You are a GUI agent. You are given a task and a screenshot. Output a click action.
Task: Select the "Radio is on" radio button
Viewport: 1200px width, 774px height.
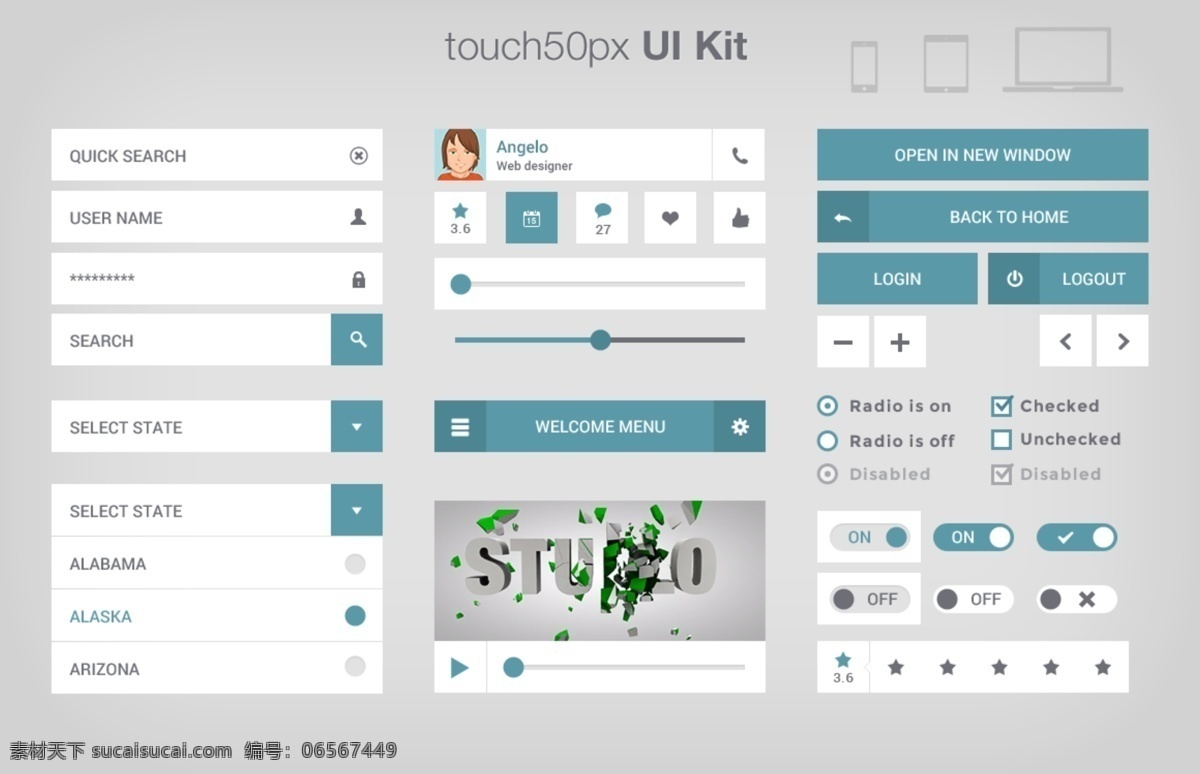pos(827,406)
